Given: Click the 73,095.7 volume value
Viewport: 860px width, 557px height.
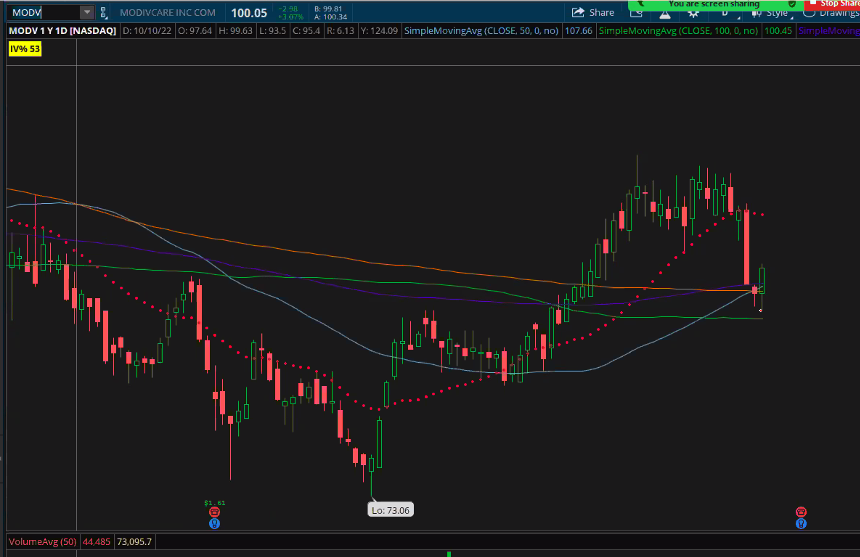Looking at the screenshot, I should click(134, 542).
